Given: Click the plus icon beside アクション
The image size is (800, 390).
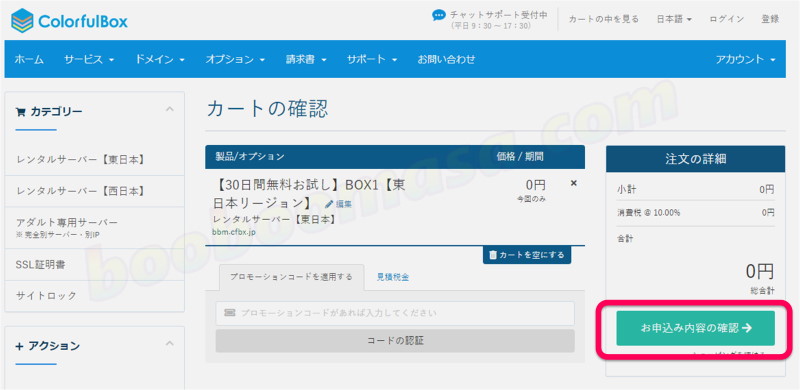Looking at the screenshot, I should point(19,347).
